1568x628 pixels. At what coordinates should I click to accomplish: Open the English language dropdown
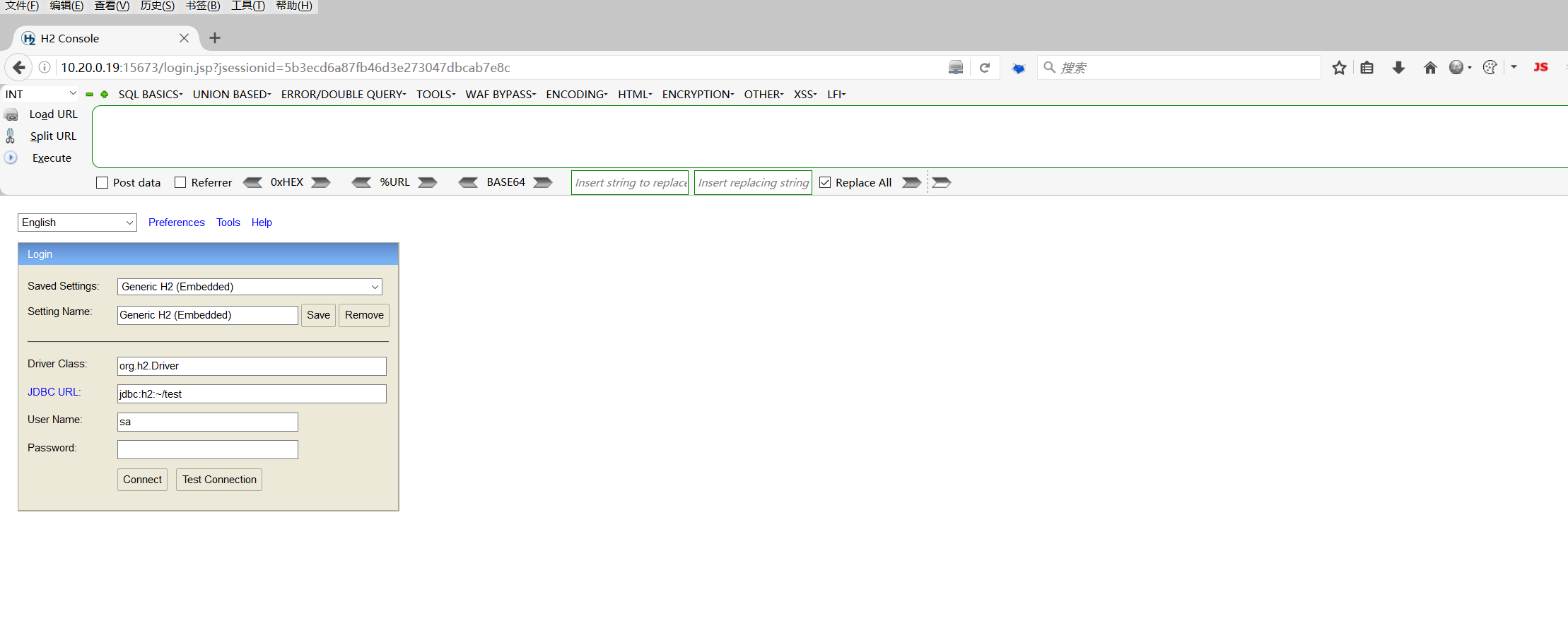(77, 223)
